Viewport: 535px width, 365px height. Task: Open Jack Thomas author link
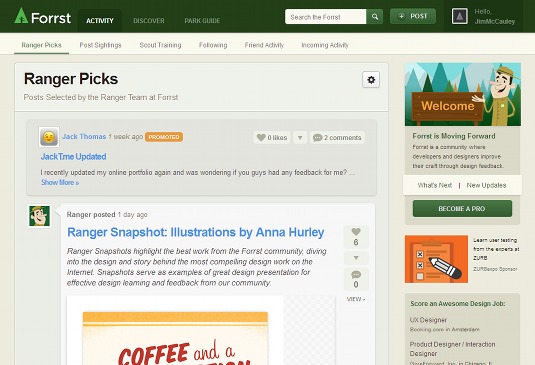click(84, 136)
